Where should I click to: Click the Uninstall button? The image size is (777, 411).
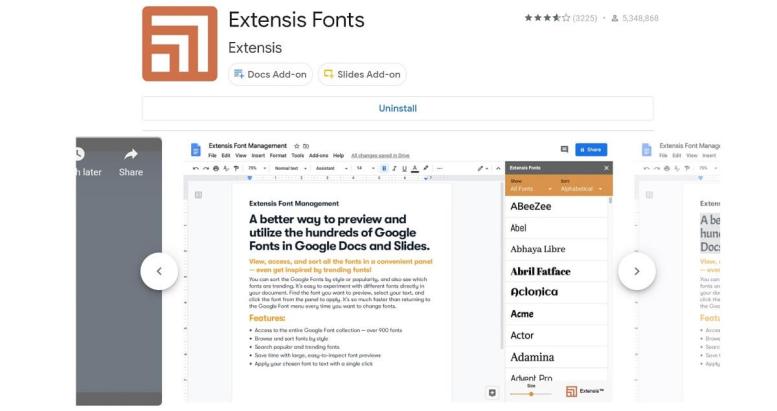coord(397,108)
